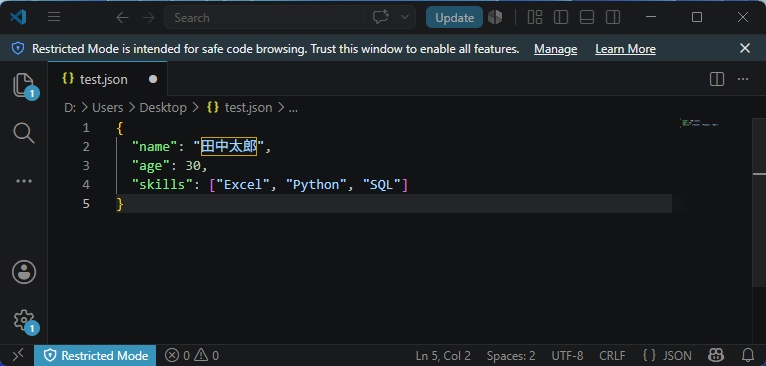Expand the chat dropdown chevron
The width and height of the screenshot is (766, 366).
(x=404, y=18)
